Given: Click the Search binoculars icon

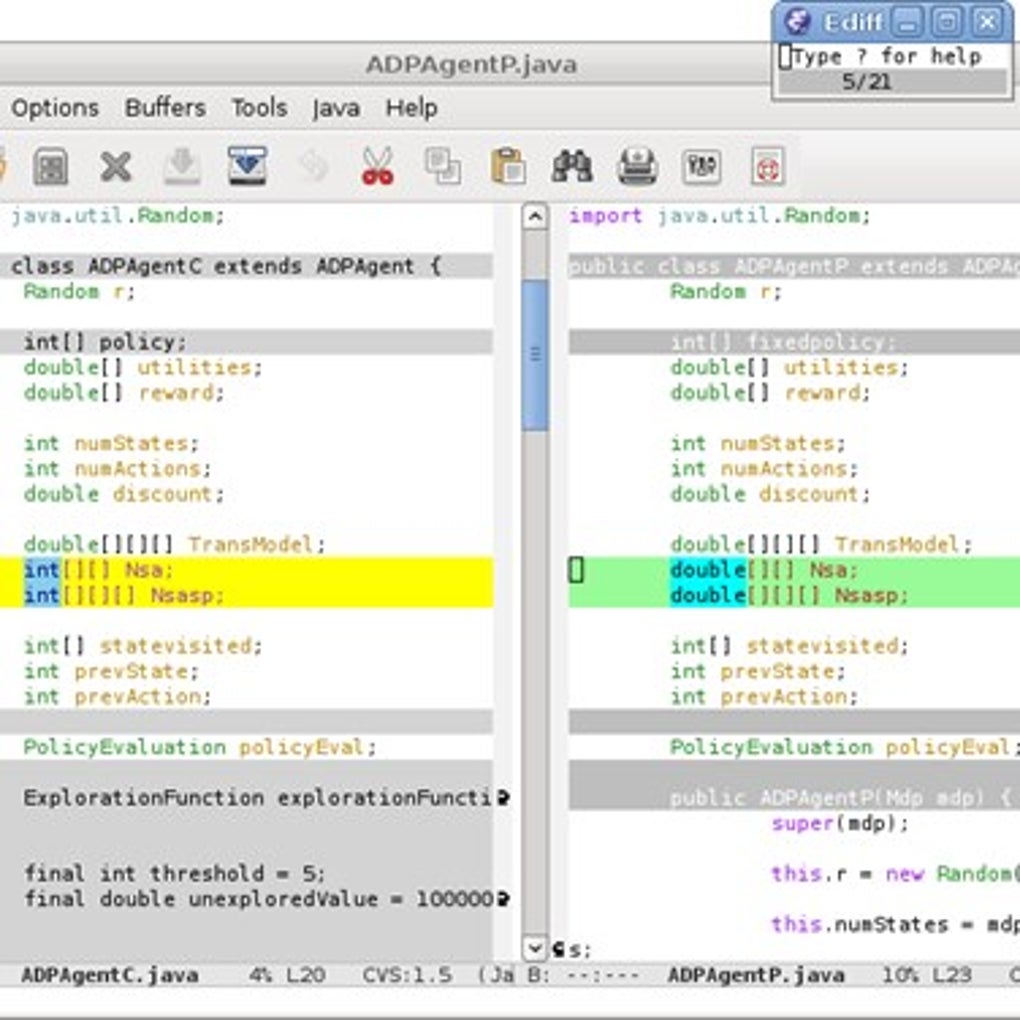Looking at the screenshot, I should (572, 167).
